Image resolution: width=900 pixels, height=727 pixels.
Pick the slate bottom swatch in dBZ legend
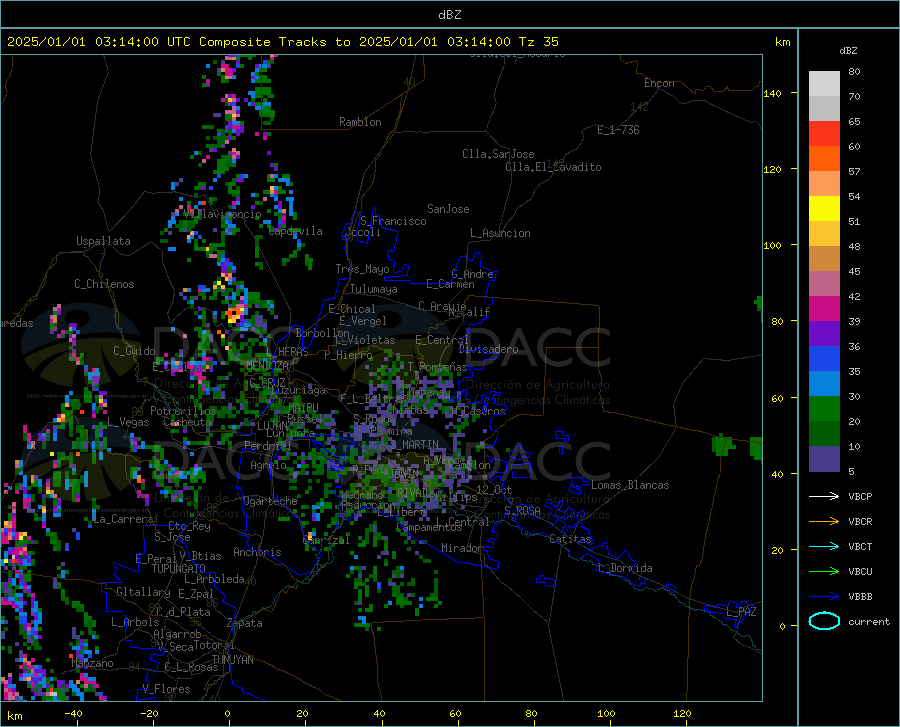tap(824, 459)
